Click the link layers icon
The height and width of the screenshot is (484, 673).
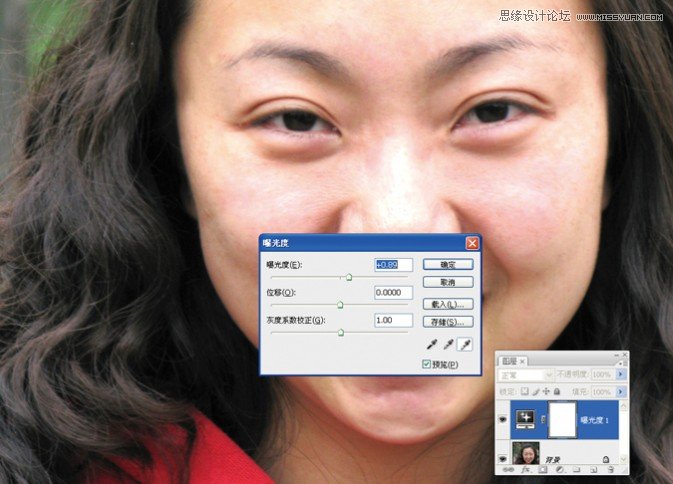pyautogui.click(x=508, y=469)
